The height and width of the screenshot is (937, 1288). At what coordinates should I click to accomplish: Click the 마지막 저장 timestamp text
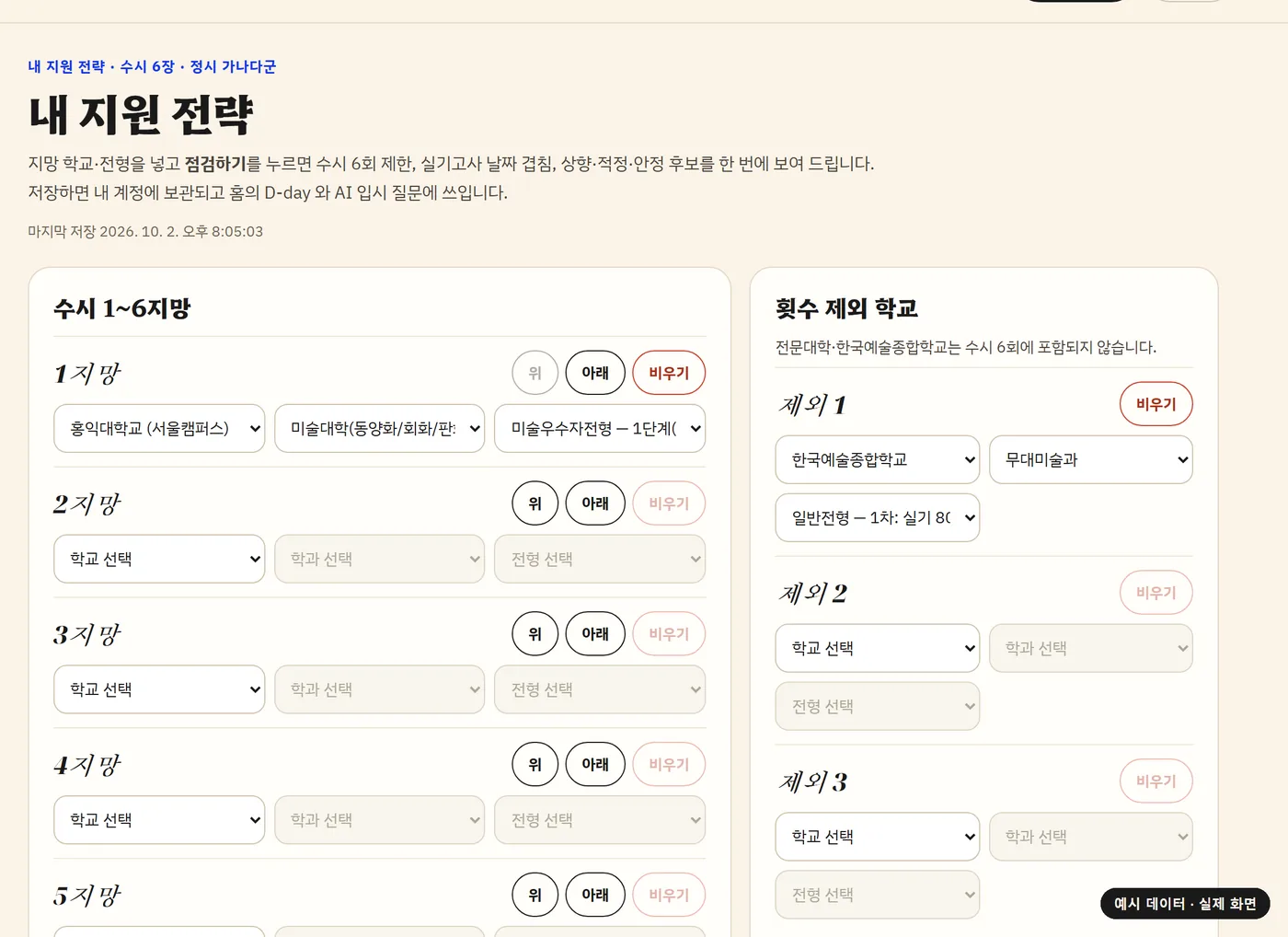(x=145, y=231)
